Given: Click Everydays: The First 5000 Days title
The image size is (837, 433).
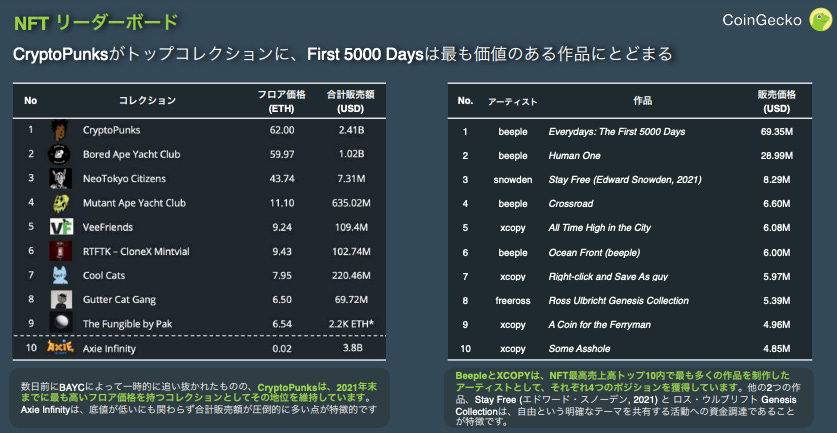Looking at the screenshot, I should pos(617,131).
